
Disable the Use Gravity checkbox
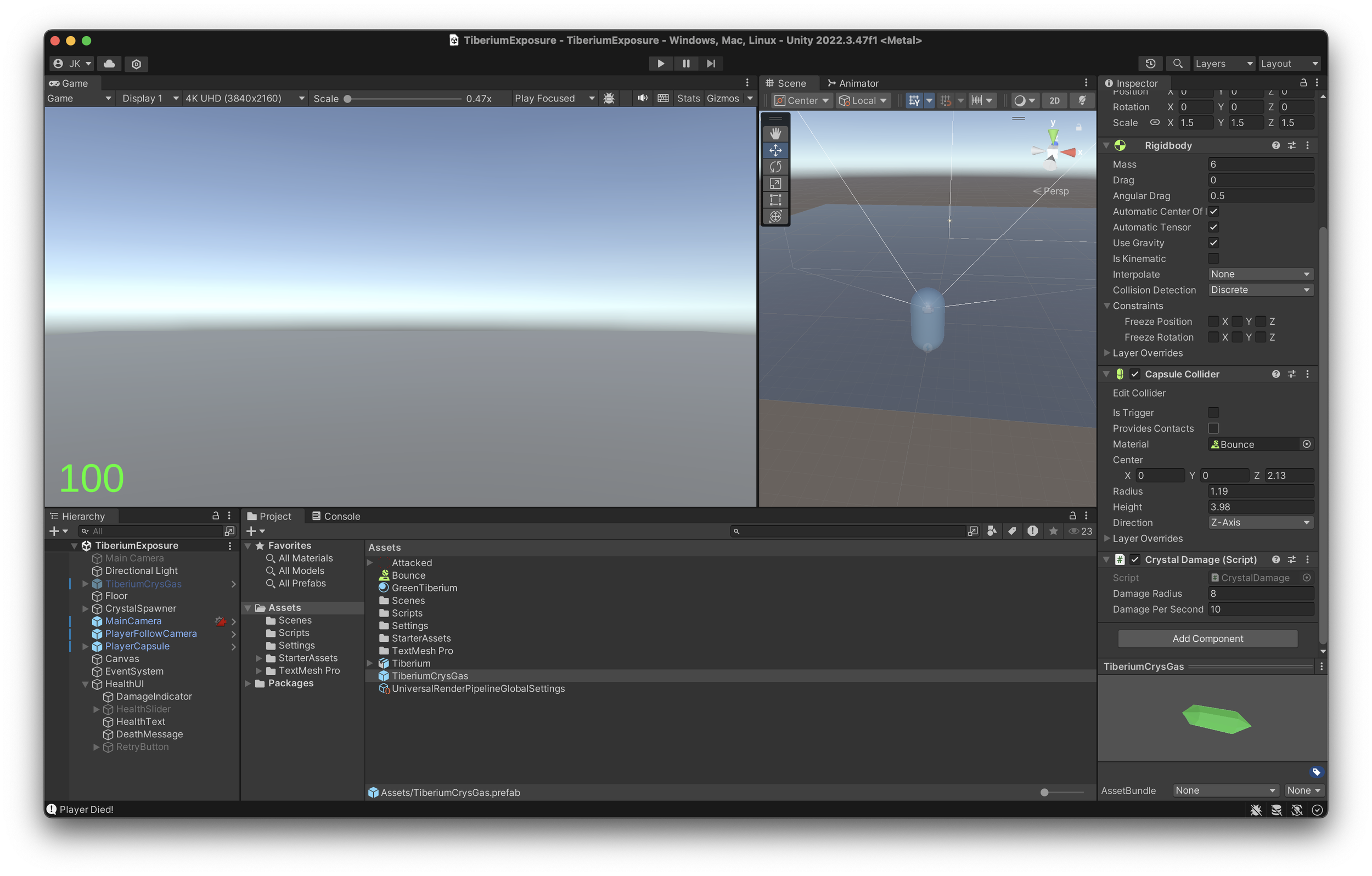point(1213,242)
